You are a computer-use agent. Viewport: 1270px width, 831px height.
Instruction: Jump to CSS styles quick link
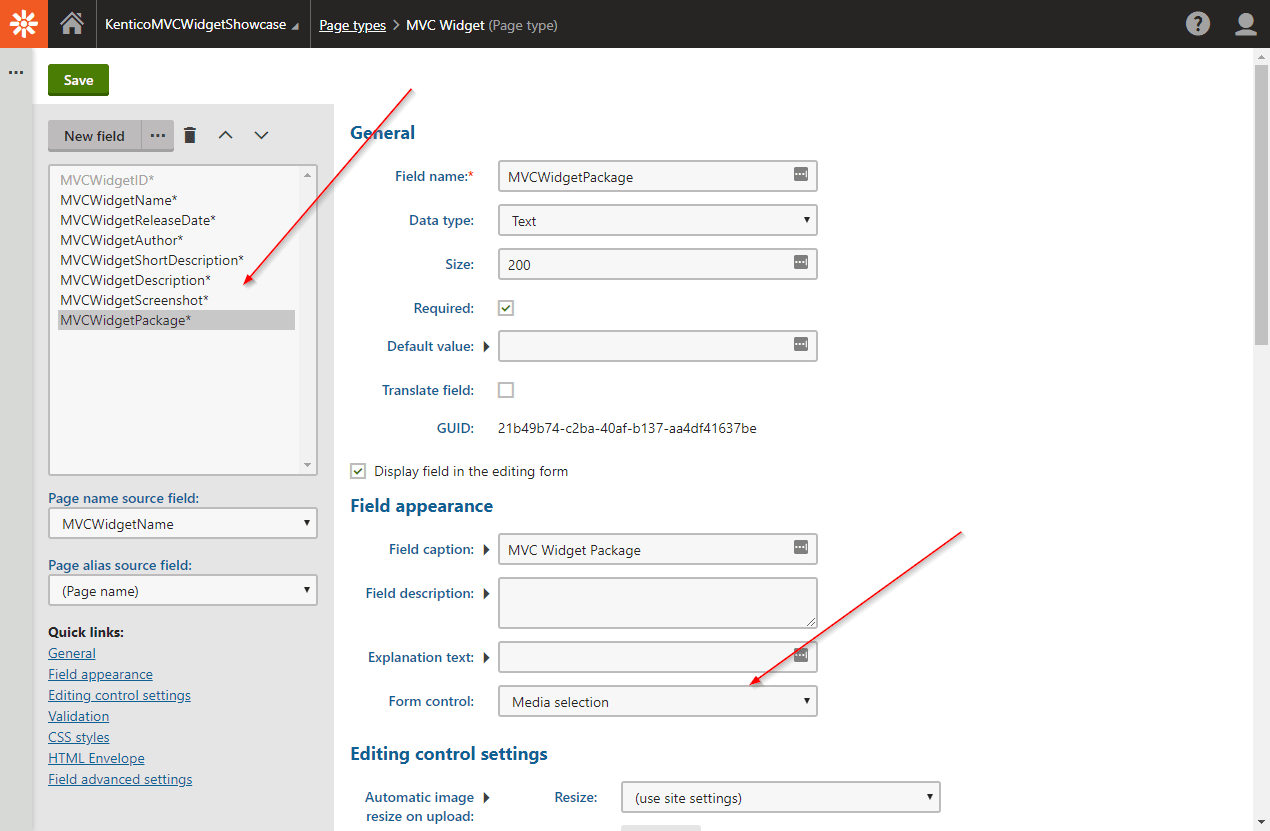(79, 737)
